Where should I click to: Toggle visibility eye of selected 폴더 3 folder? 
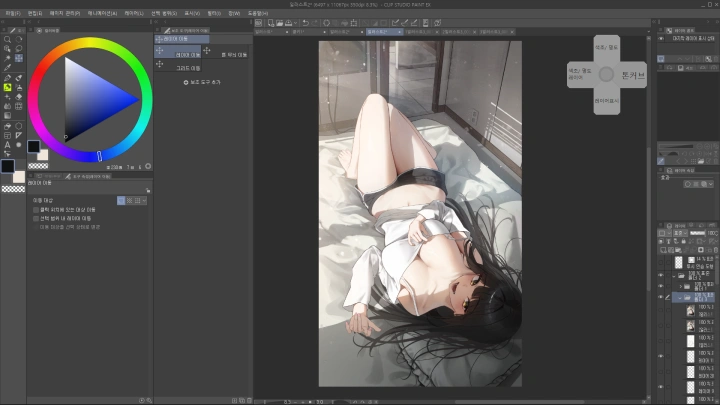pos(661,298)
